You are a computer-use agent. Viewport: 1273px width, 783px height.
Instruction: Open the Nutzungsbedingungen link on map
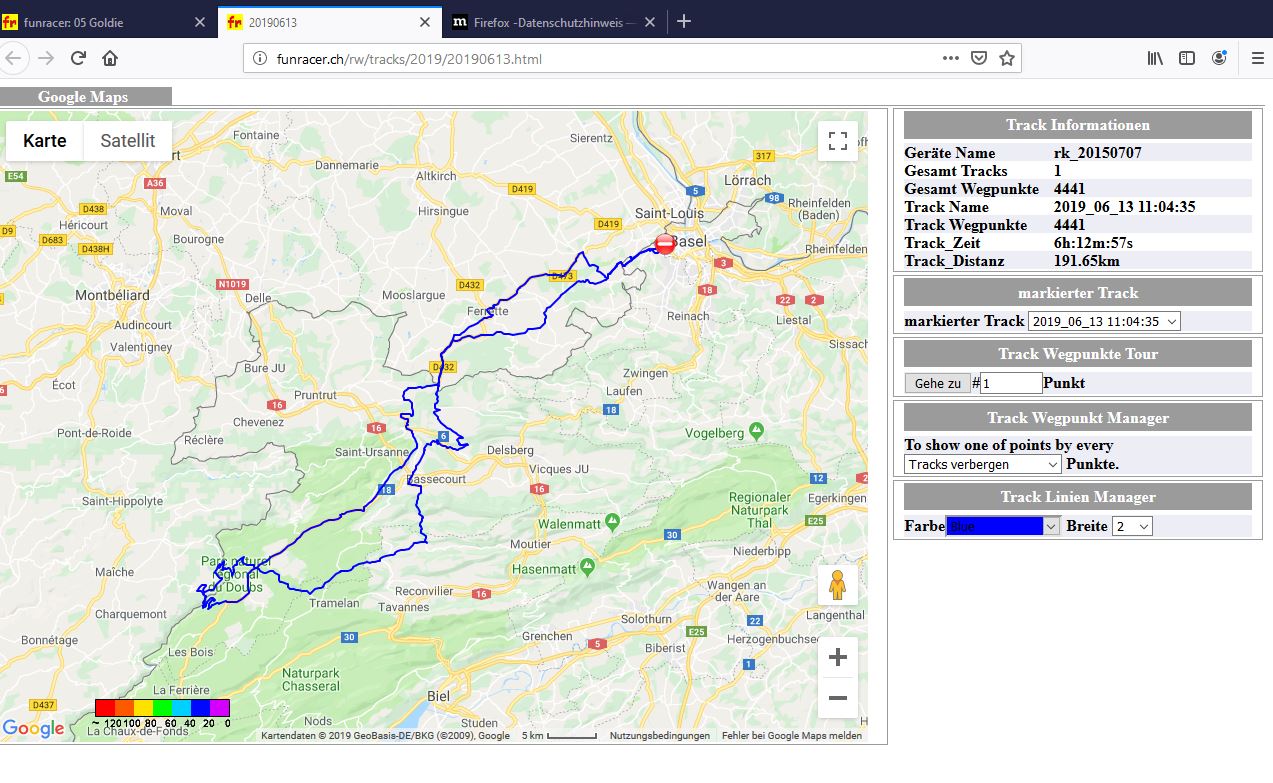(x=660, y=736)
